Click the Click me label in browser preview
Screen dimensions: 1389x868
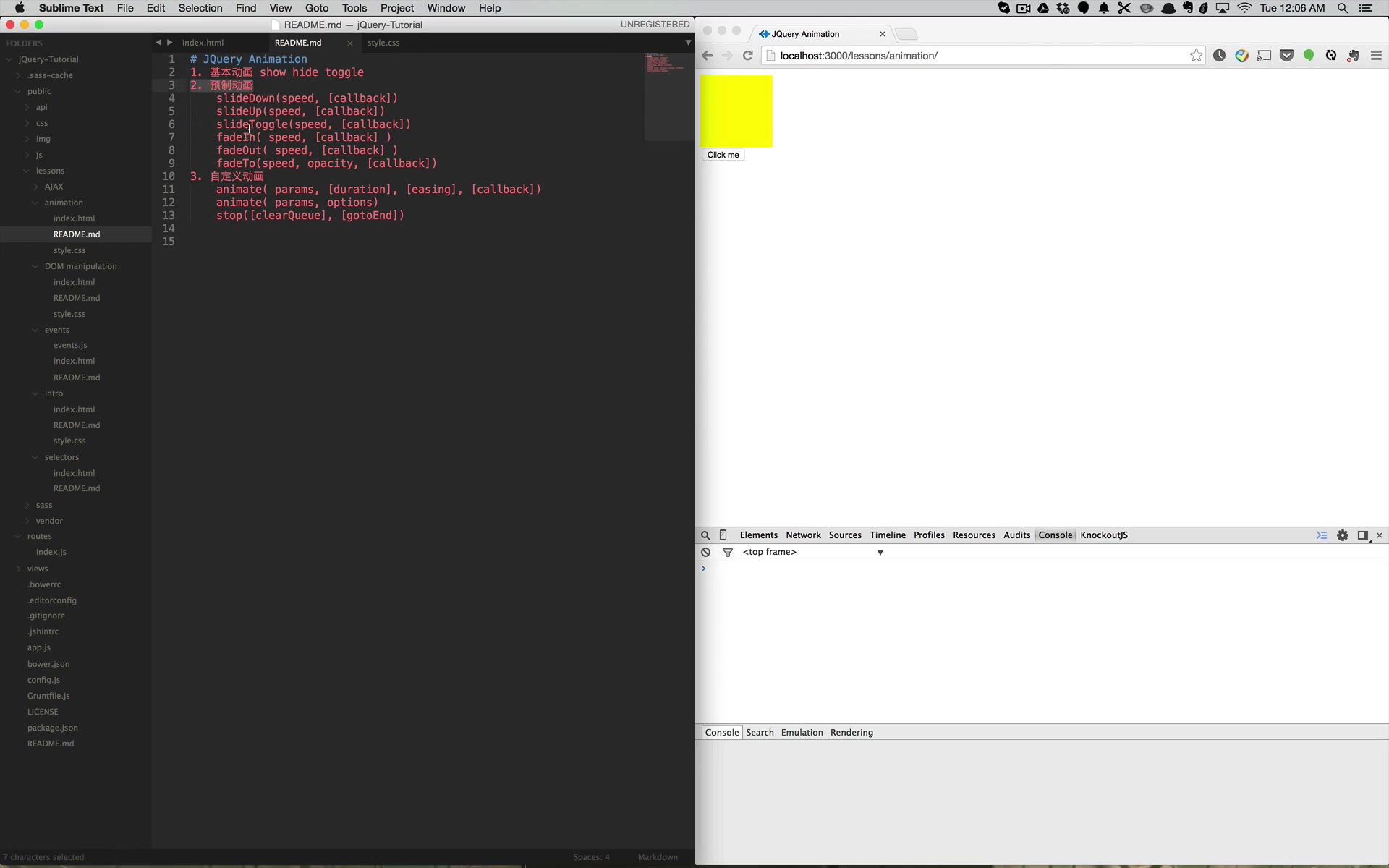(x=723, y=154)
